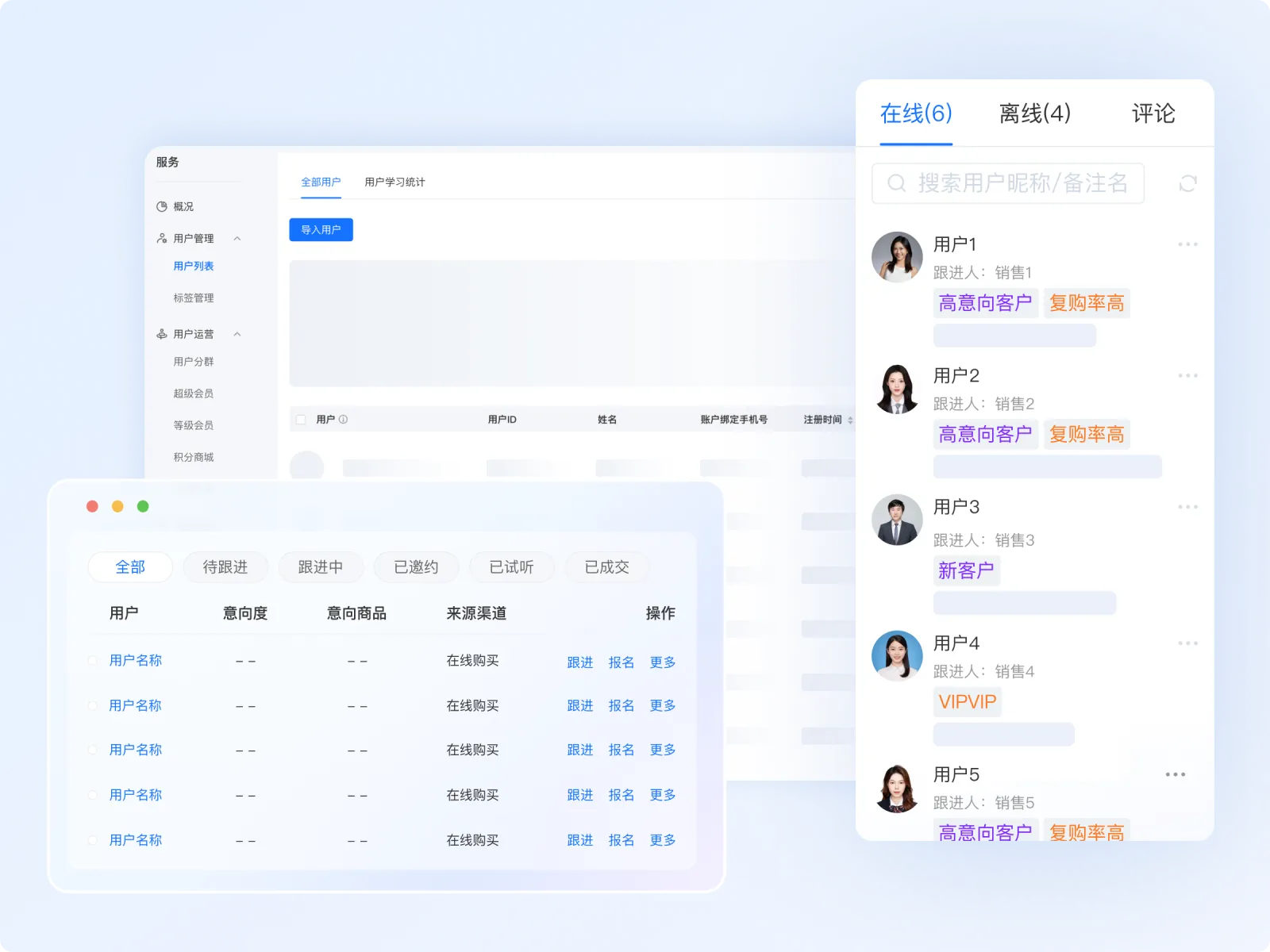Click the 跟进 link on the first row
The image size is (1270, 952).
580,662
